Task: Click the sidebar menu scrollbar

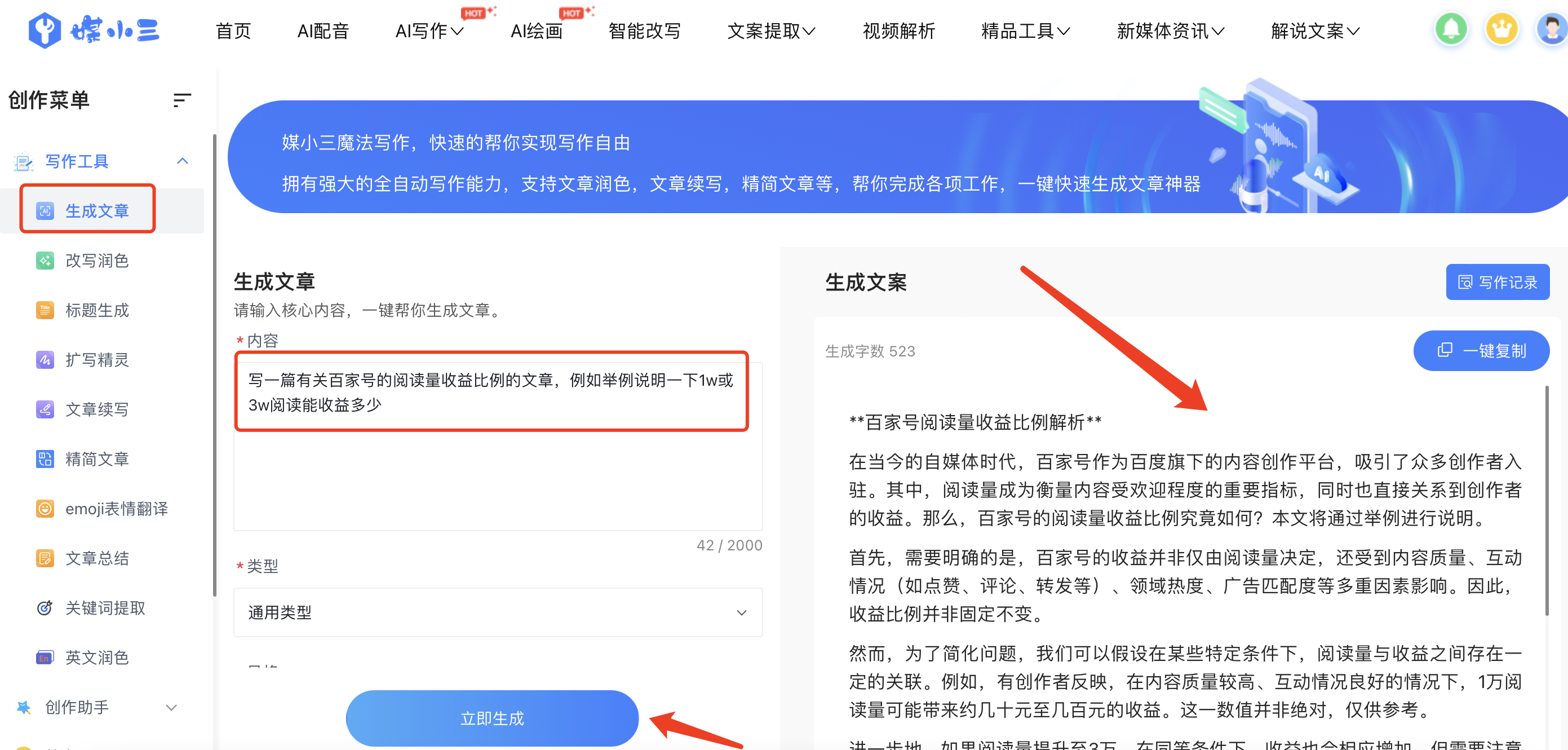Action: pyautogui.click(x=214, y=365)
